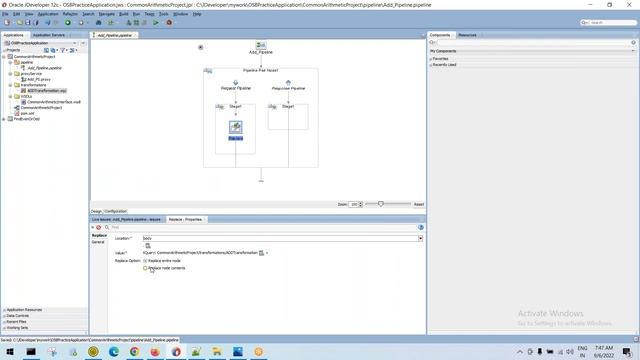Open Google Chrome from the taskbar
640x360 pixels.
click(134, 351)
